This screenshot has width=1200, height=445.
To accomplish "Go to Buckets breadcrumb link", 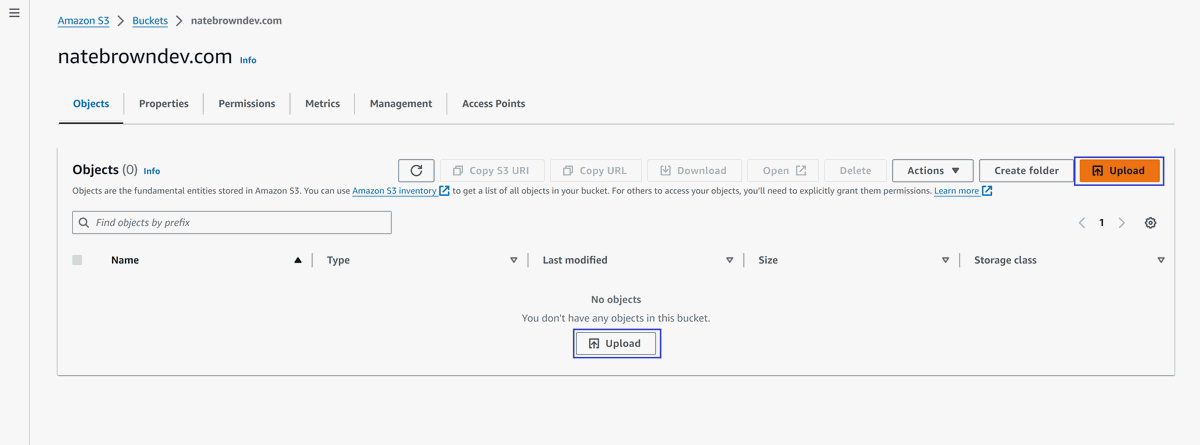I will 150,20.
